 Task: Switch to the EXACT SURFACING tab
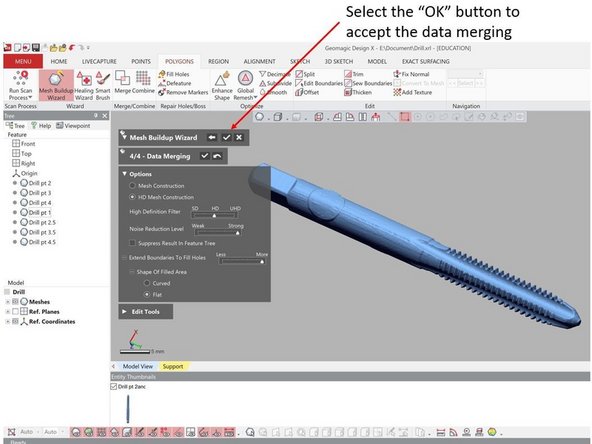pos(426,61)
